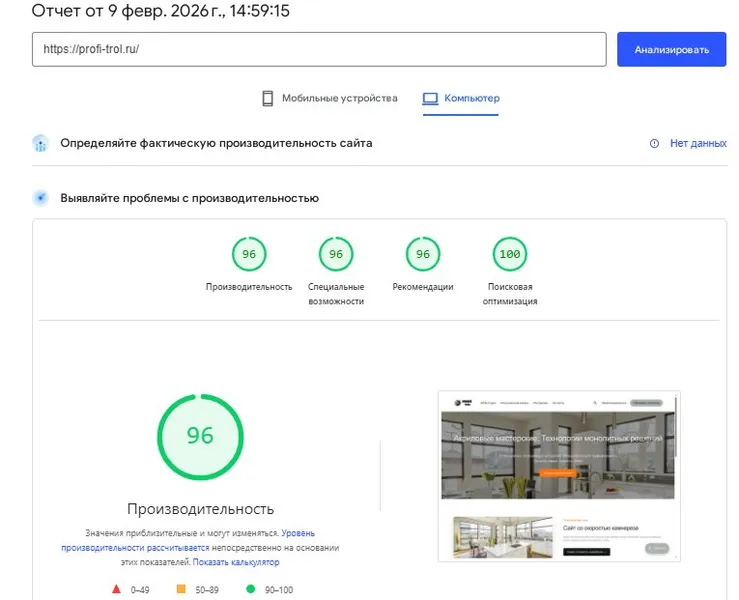
Task: Click the green circle 90–100 legend icon
Action: (x=250, y=589)
